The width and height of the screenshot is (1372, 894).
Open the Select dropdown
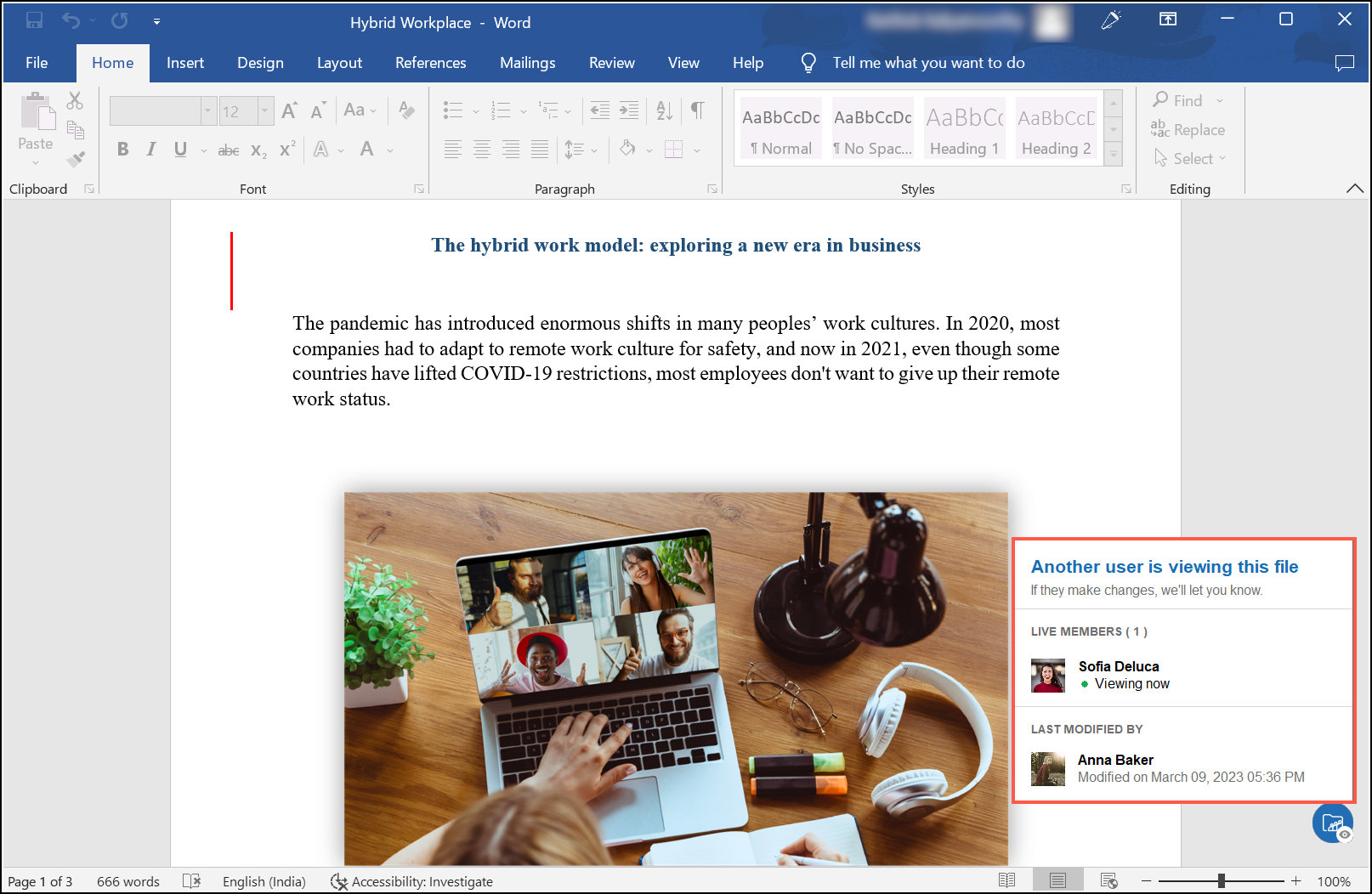click(x=1190, y=158)
